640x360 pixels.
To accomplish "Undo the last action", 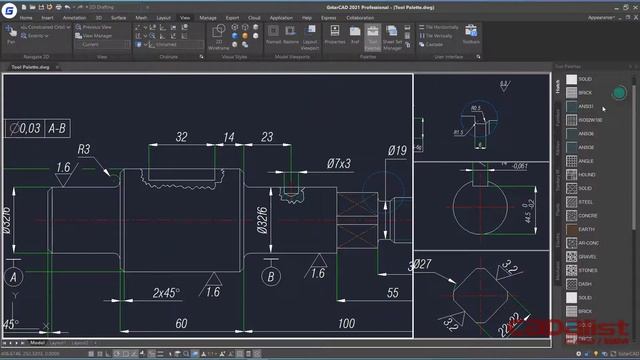I will 67,7.
